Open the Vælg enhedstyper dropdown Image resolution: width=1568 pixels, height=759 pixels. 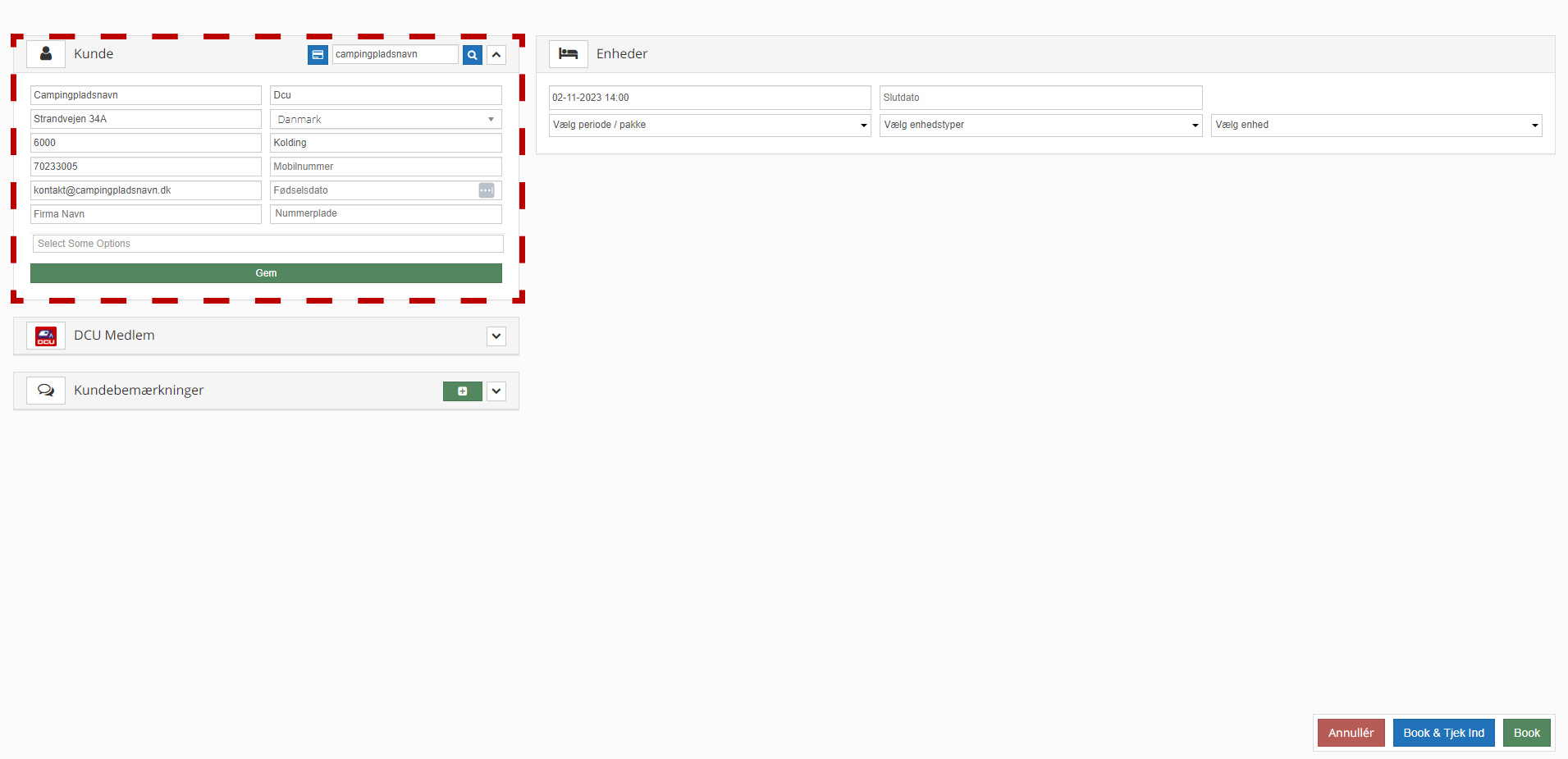click(x=1040, y=126)
